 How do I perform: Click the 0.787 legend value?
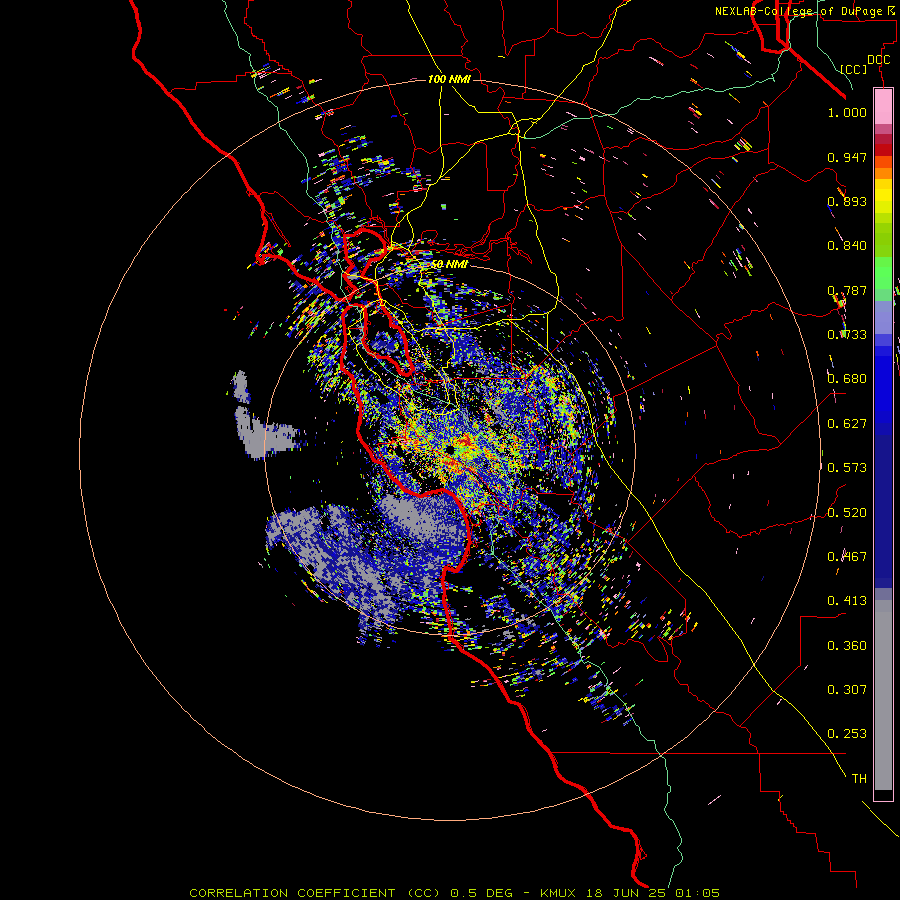tap(847, 290)
